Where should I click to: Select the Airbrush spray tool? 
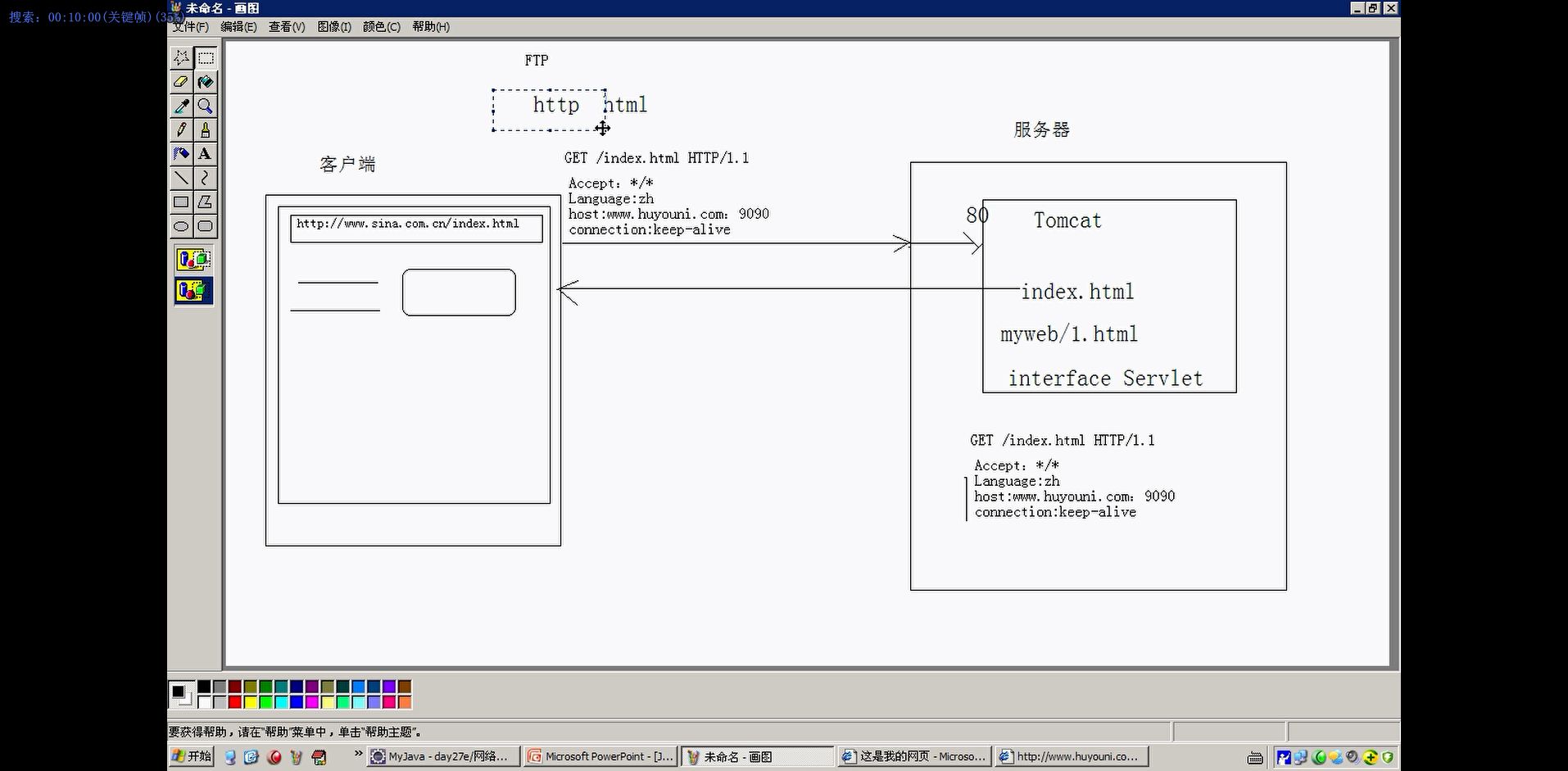[x=182, y=153]
